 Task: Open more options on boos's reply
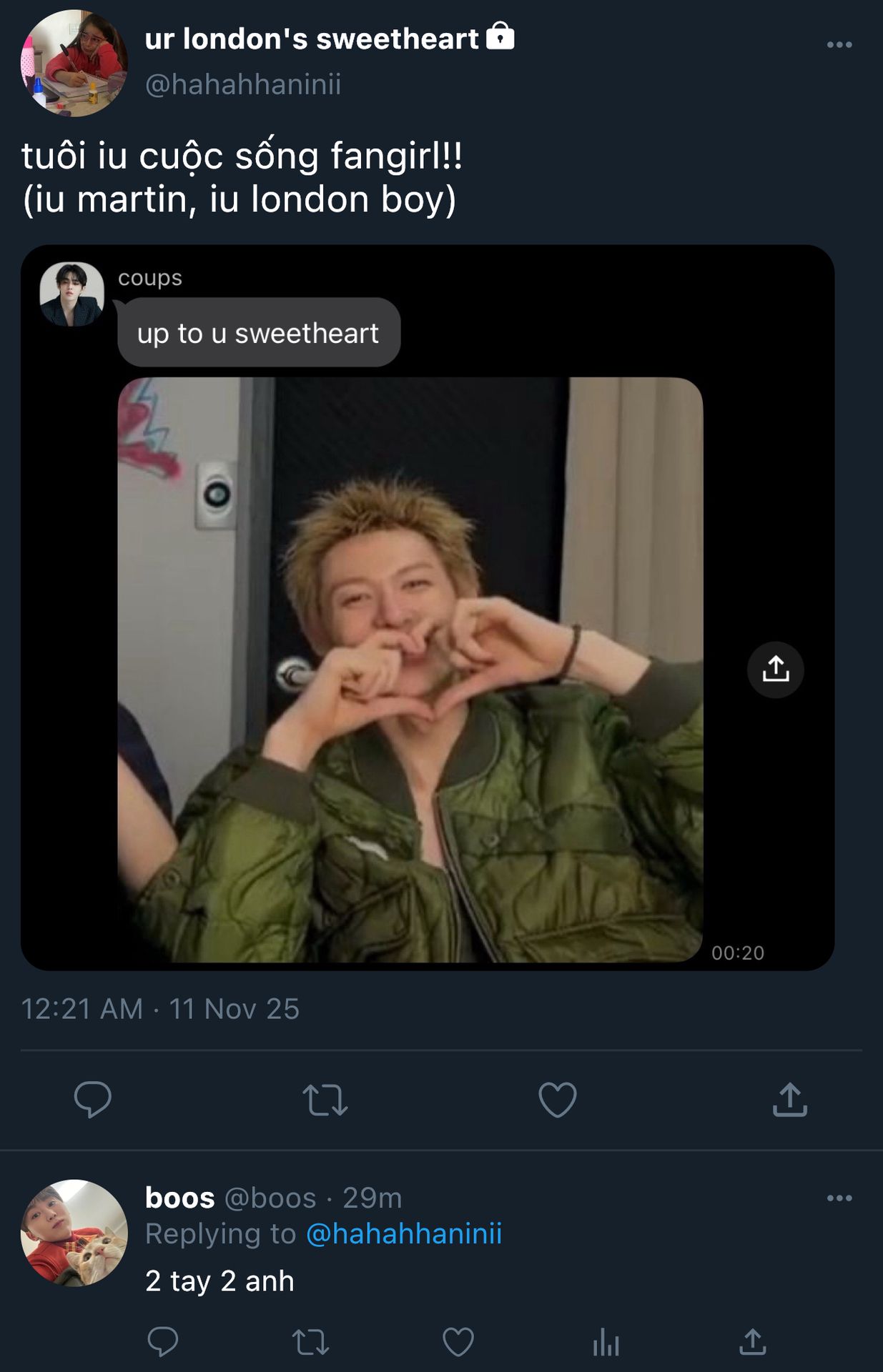coord(839,1198)
